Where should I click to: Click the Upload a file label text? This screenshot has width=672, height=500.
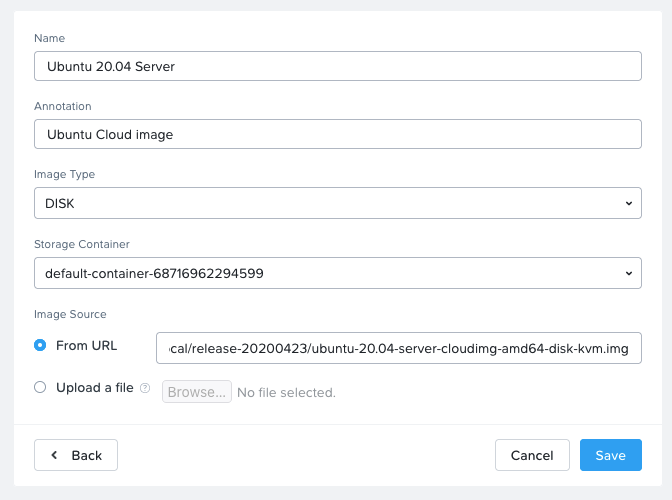point(95,388)
